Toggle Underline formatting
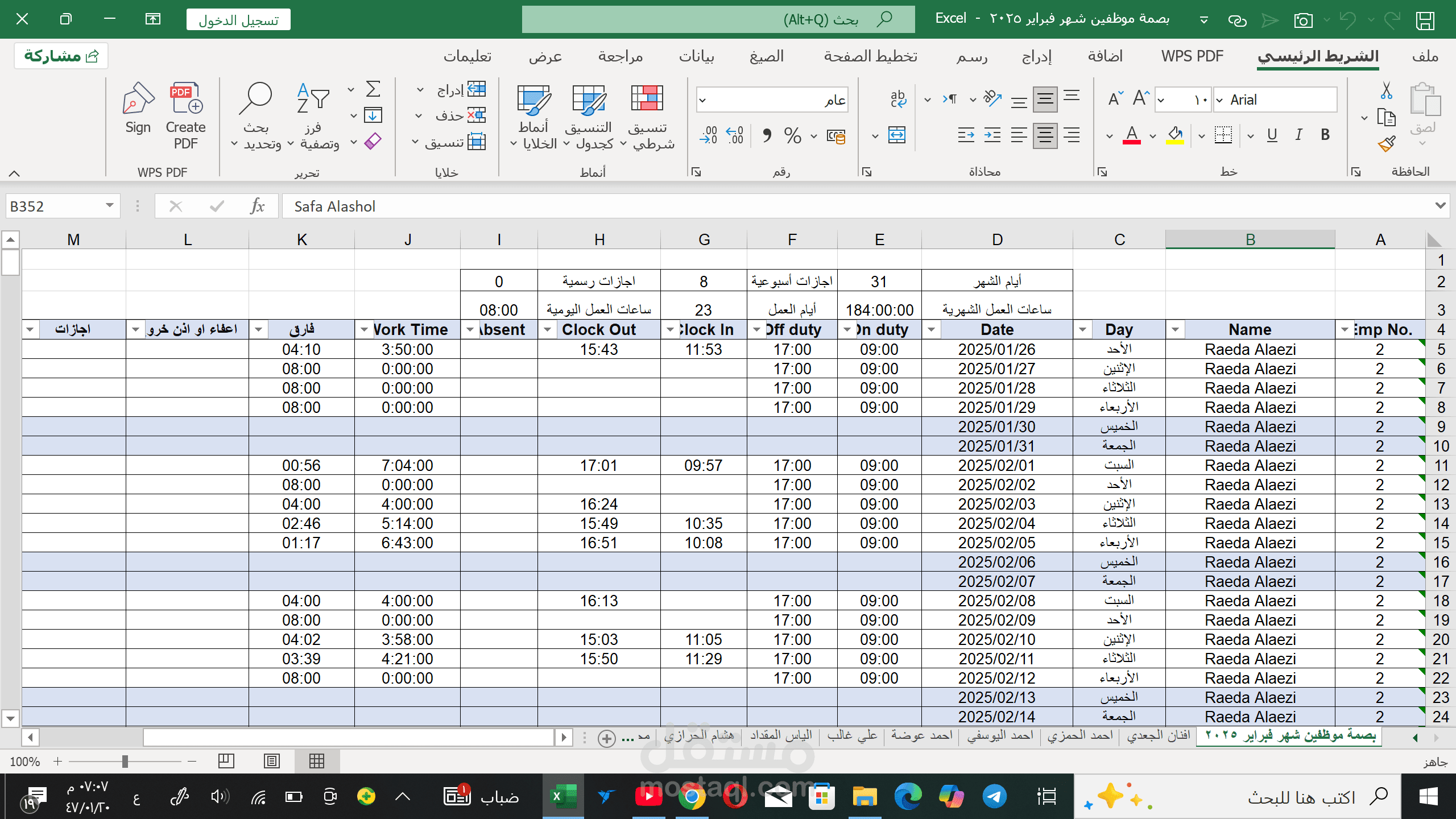 [1272, 135]
